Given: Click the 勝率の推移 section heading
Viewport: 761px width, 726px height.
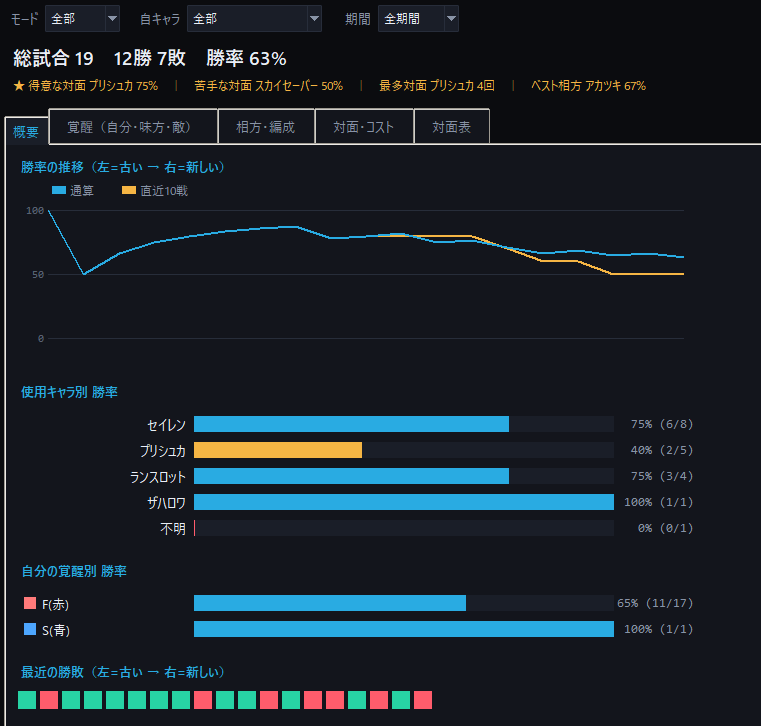Looking at the screenshot, I should point(123,167).
